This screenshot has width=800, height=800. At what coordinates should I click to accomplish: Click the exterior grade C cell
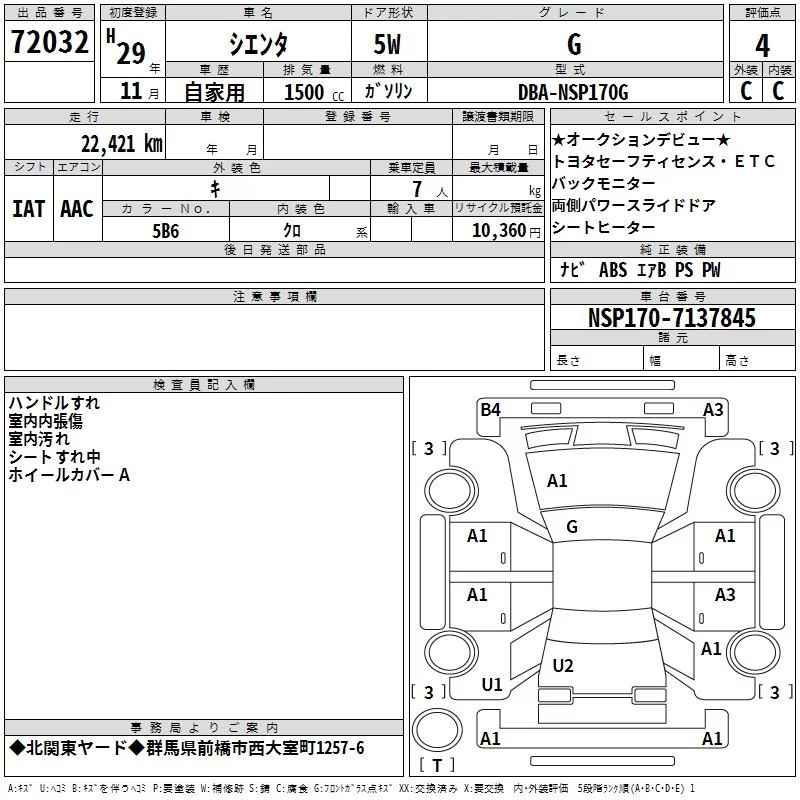click(745, 91)
